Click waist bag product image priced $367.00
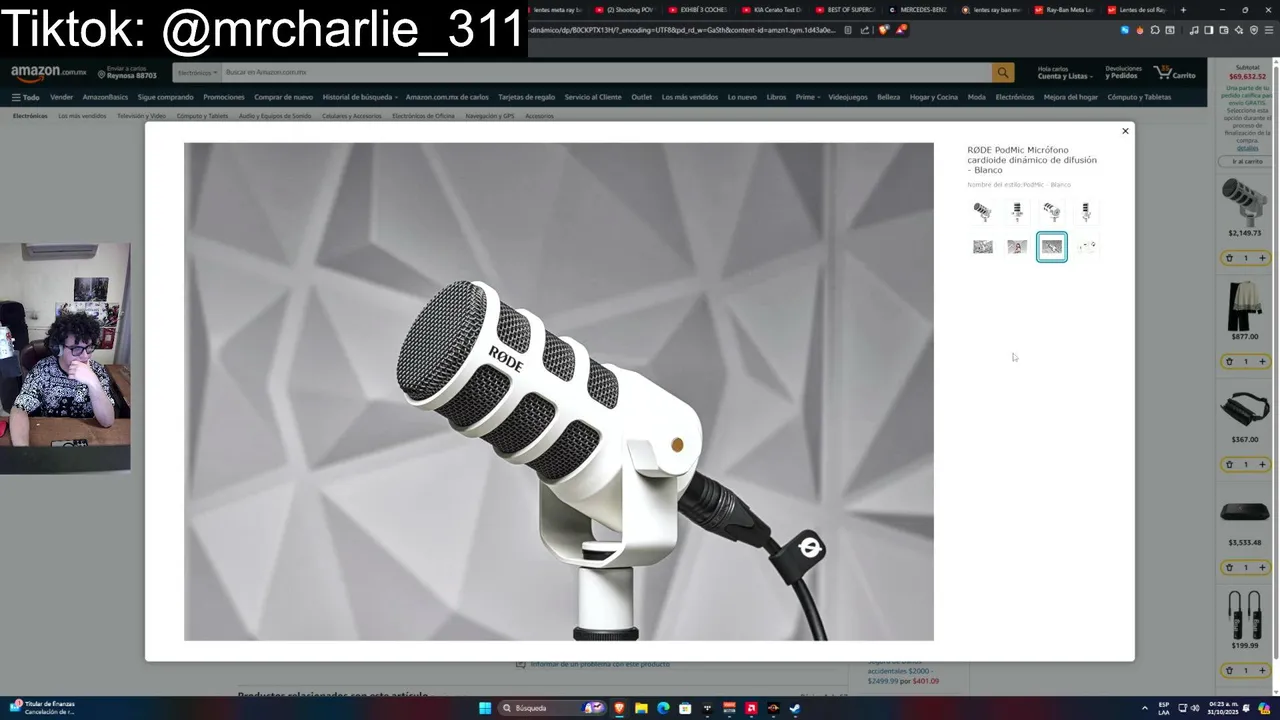This screenshot has height=720, width=1280. point(1245,409)
